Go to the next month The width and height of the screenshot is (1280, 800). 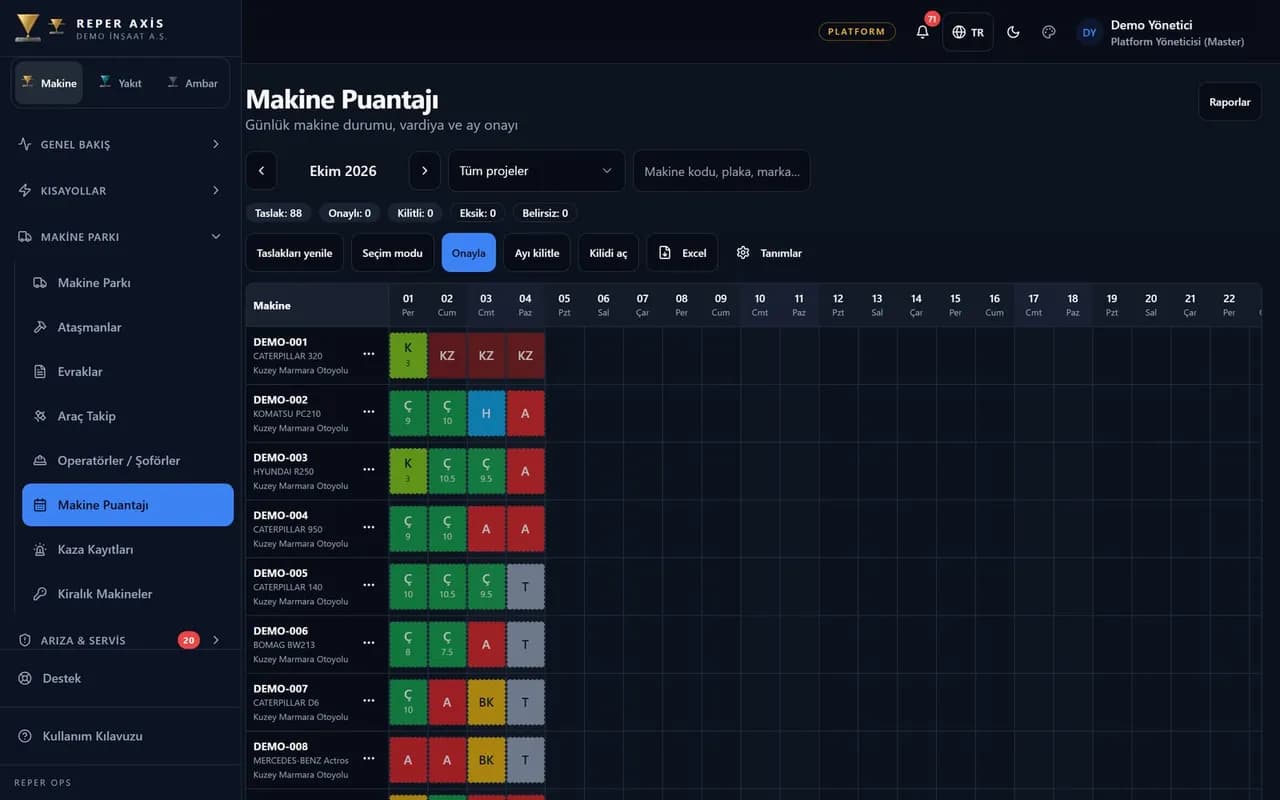(424, 171)
